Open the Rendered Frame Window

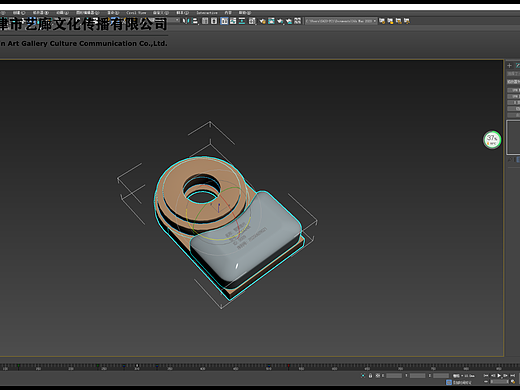(x=271, y=21)
